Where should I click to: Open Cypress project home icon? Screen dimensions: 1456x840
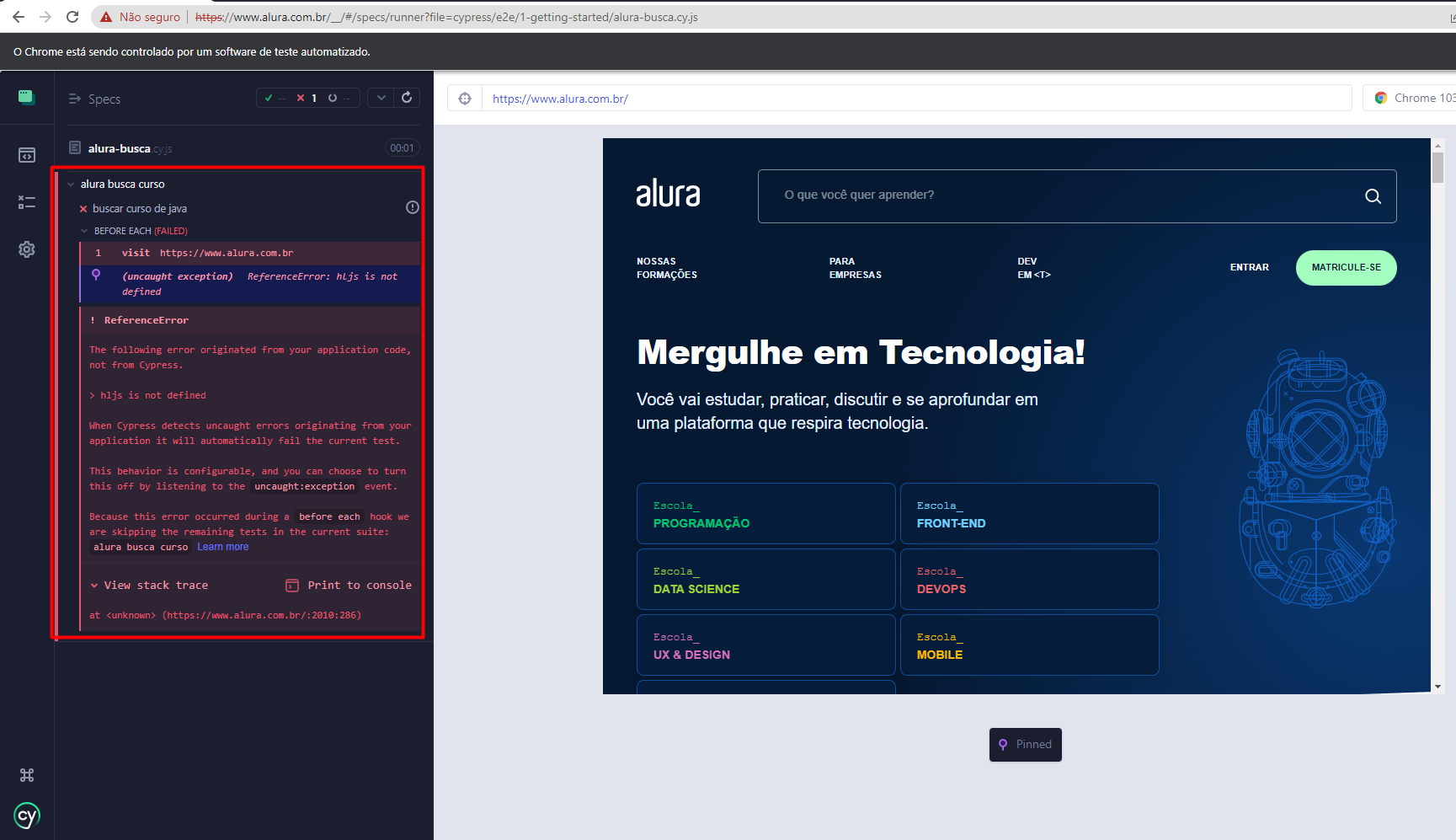[26, 97]
